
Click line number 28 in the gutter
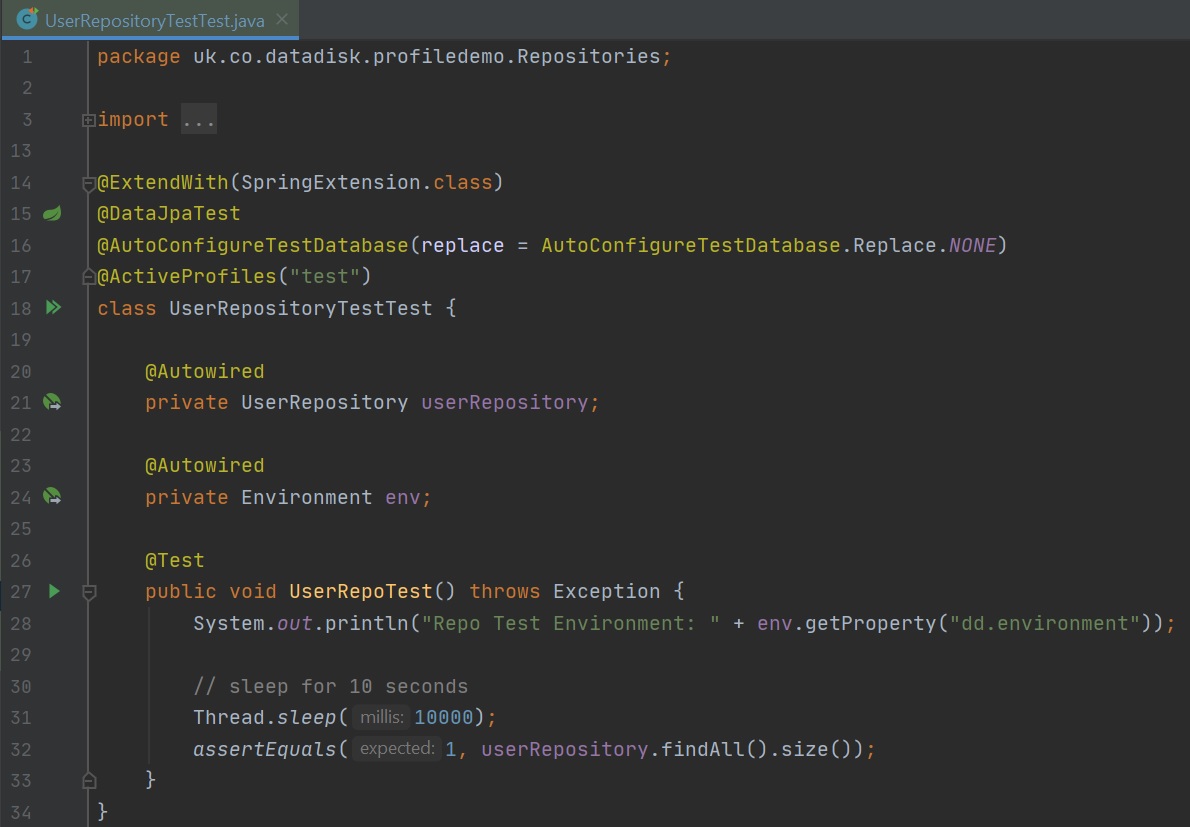click(22, 623)
